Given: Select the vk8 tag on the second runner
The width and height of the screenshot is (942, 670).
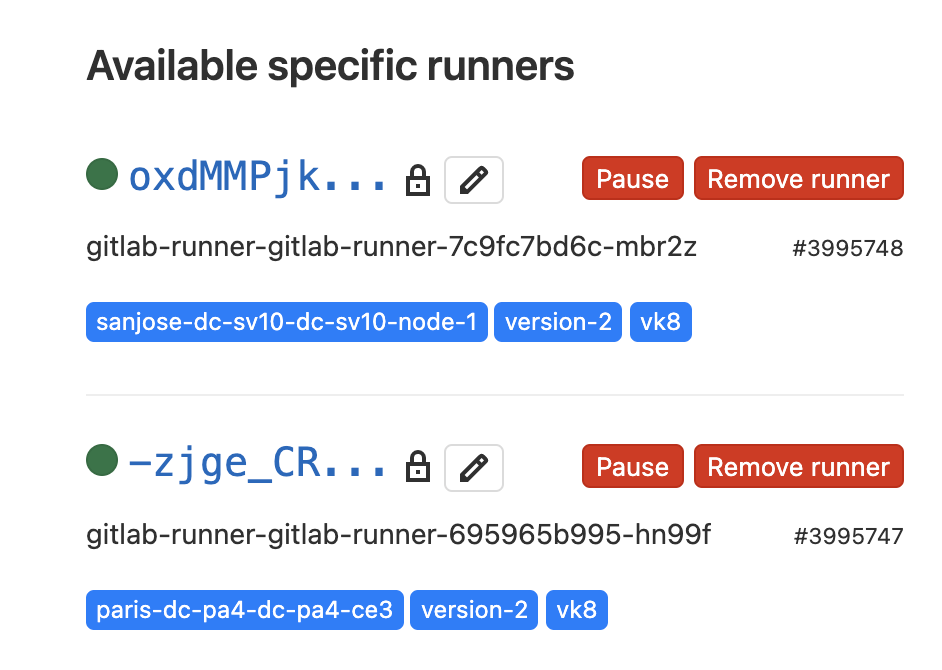Looking at the screenshot, I should pos(577,609).
